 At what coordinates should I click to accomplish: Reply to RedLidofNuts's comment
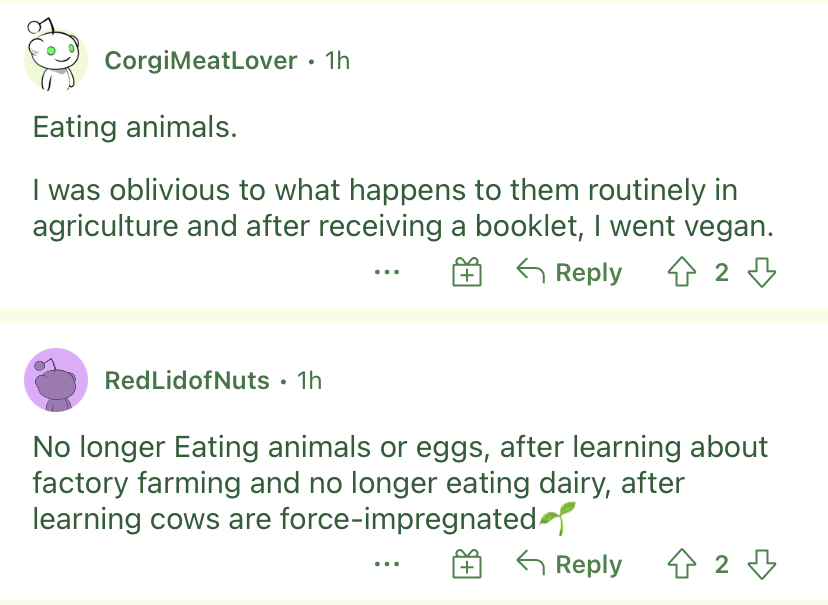(x=569, y=564)
